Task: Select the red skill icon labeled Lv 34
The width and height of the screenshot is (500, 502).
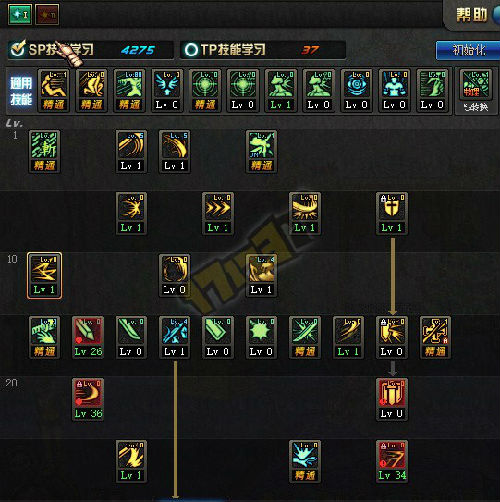Action: click(392, 461)
